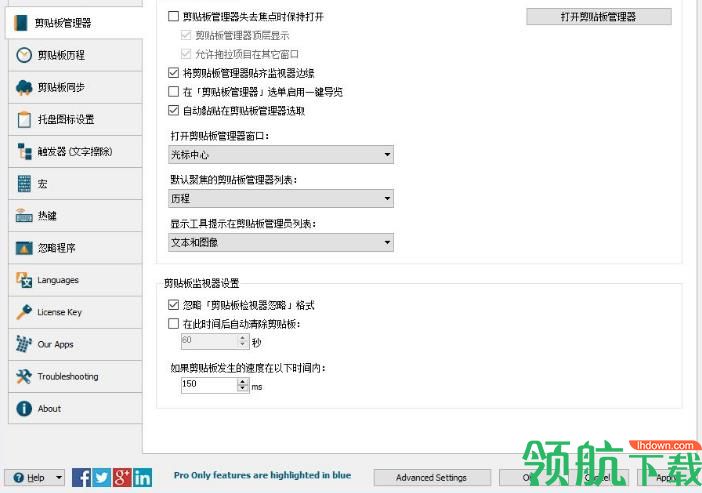Viewport: 702px width, 493px height.
Task: Open the Facebook social icon
Action: (81, 477)
